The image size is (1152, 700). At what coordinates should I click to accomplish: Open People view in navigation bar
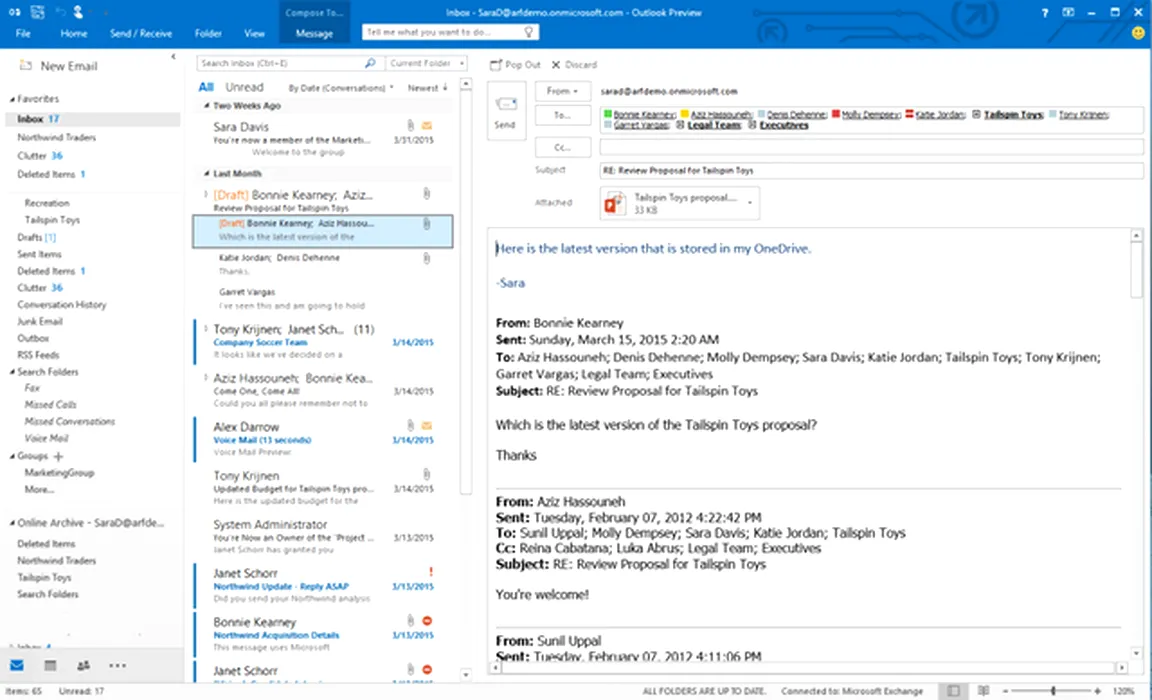pos(83,665)
